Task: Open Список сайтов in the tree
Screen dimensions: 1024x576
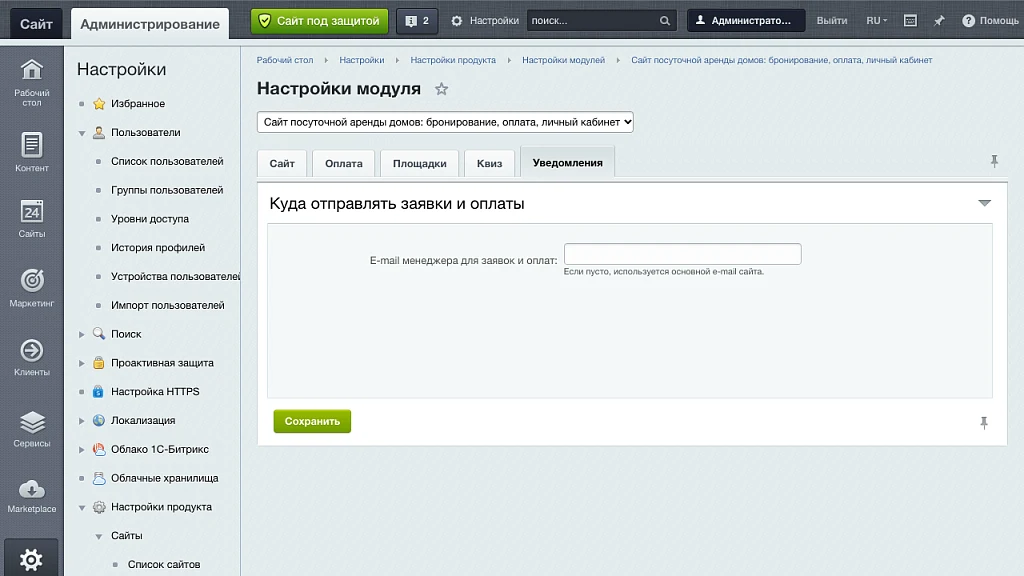Action: [x=164, y=564]
